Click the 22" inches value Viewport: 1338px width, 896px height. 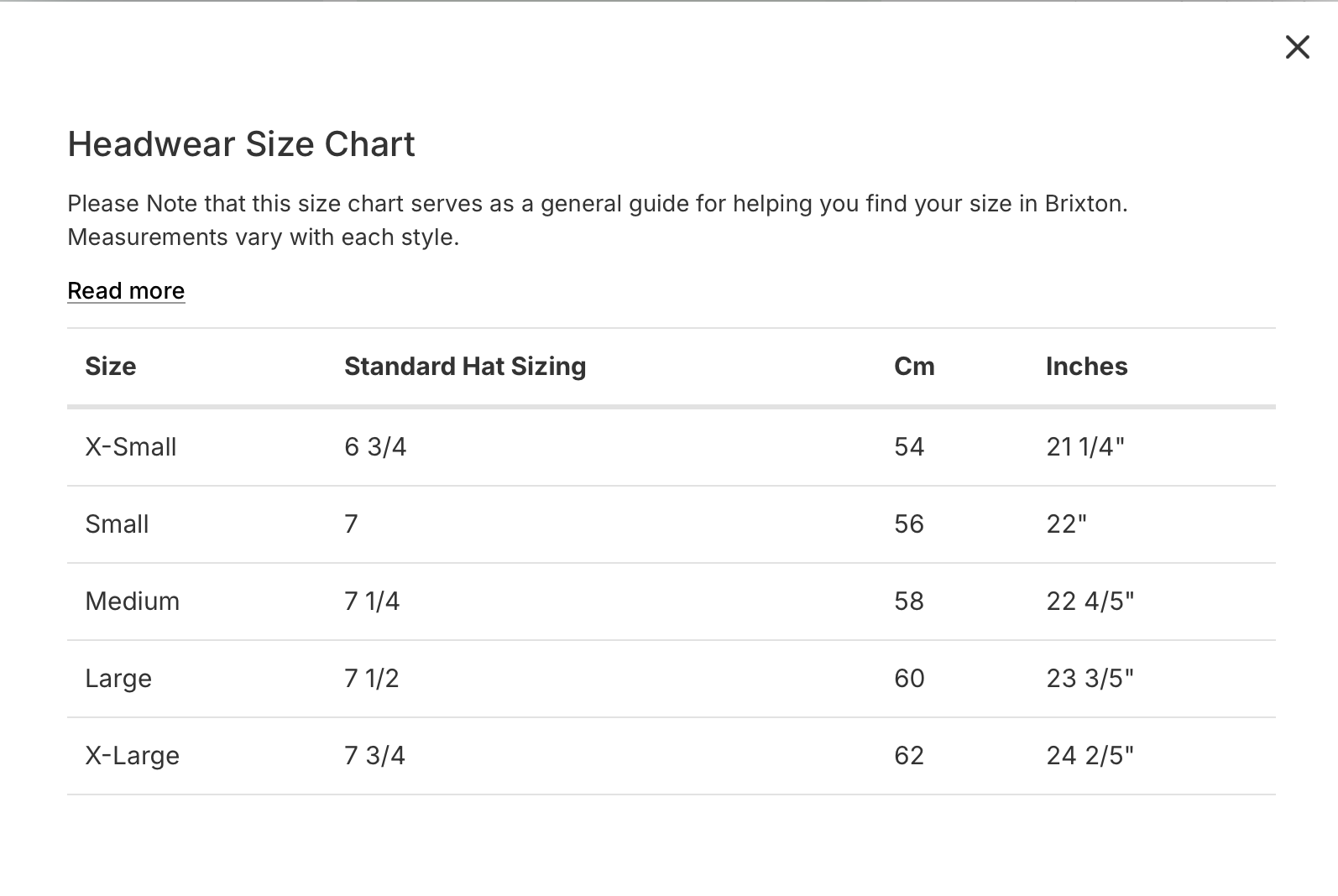pos(1066,524)
